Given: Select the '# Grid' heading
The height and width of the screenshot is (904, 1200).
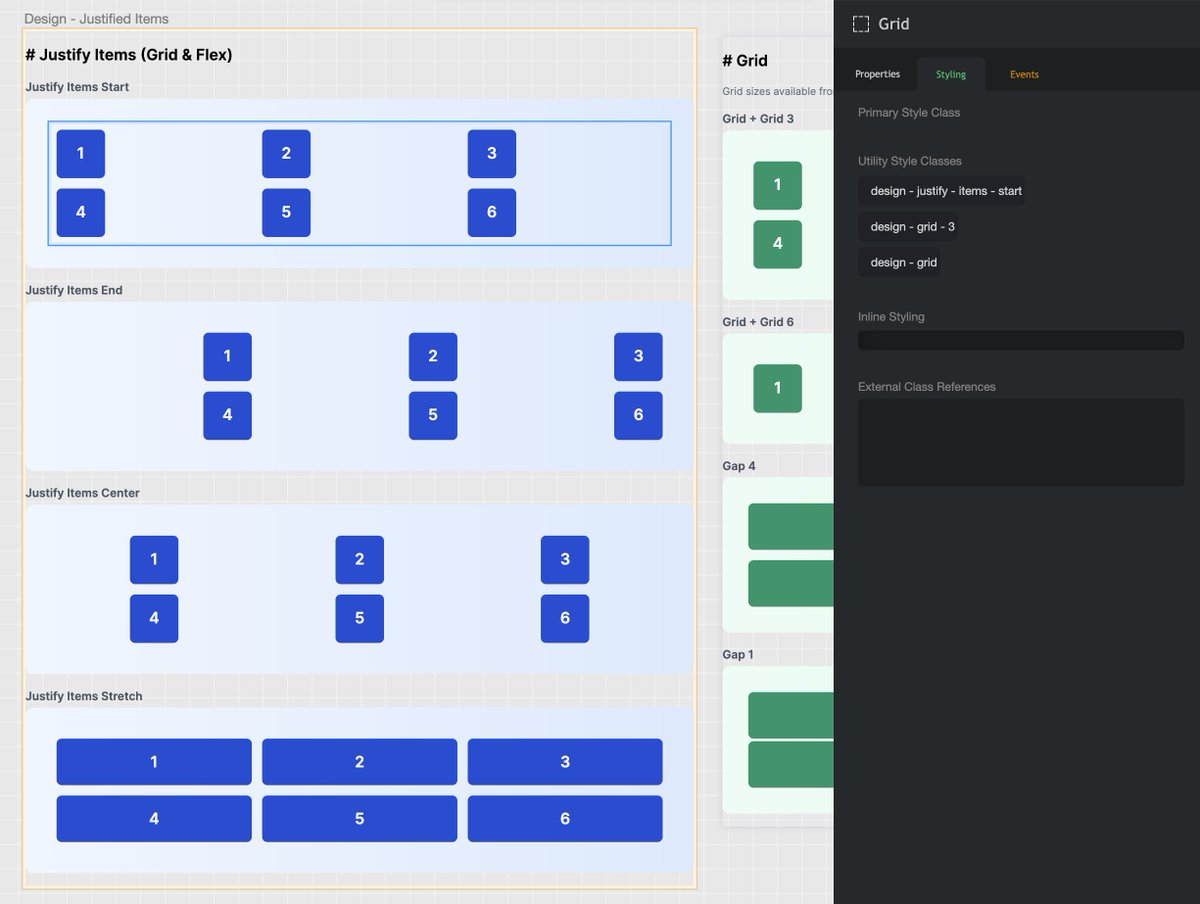Looking at the screenshot, I should pos(745,61).
